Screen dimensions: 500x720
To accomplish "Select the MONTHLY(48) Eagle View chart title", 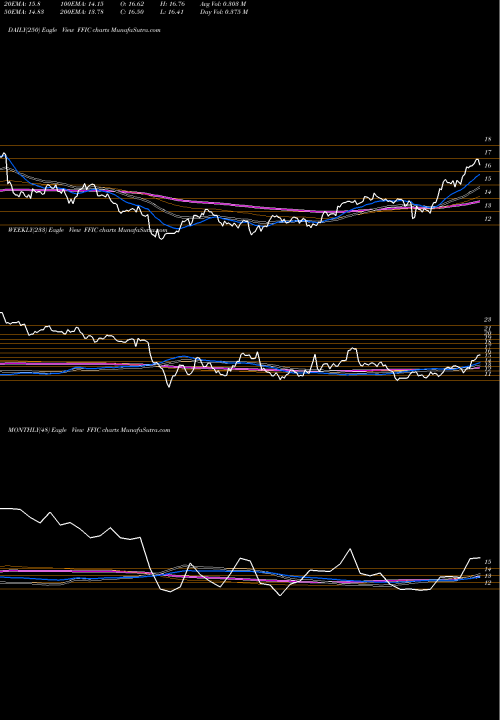I will click(89, 430).
